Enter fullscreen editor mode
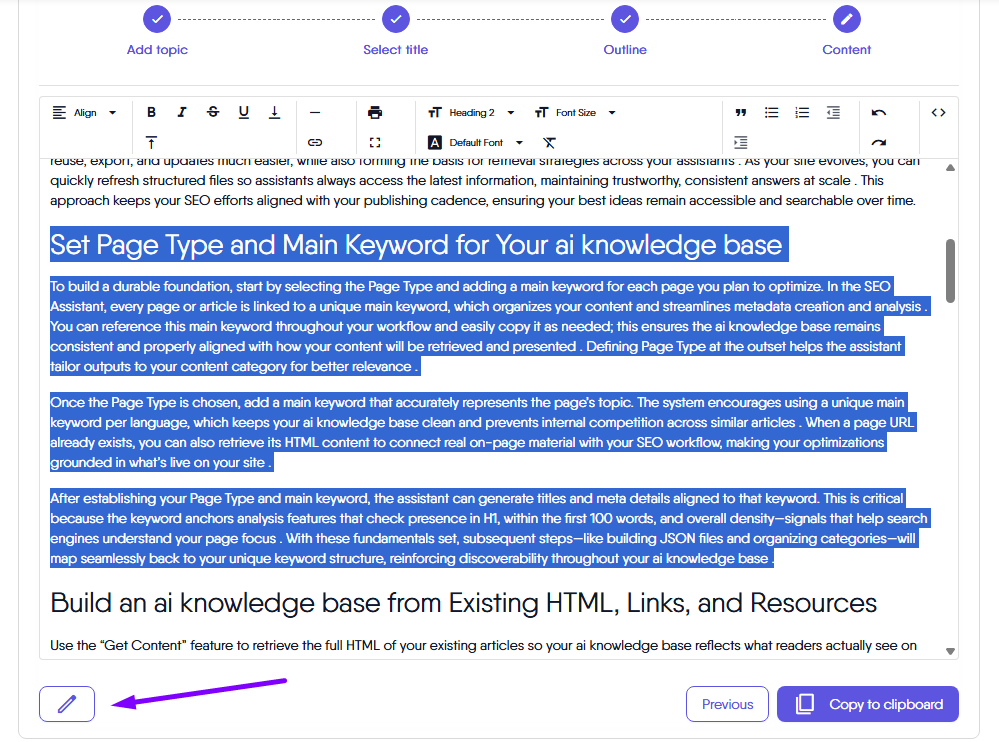Viewport: 999px width, 742px height. [x=375, y=143]
